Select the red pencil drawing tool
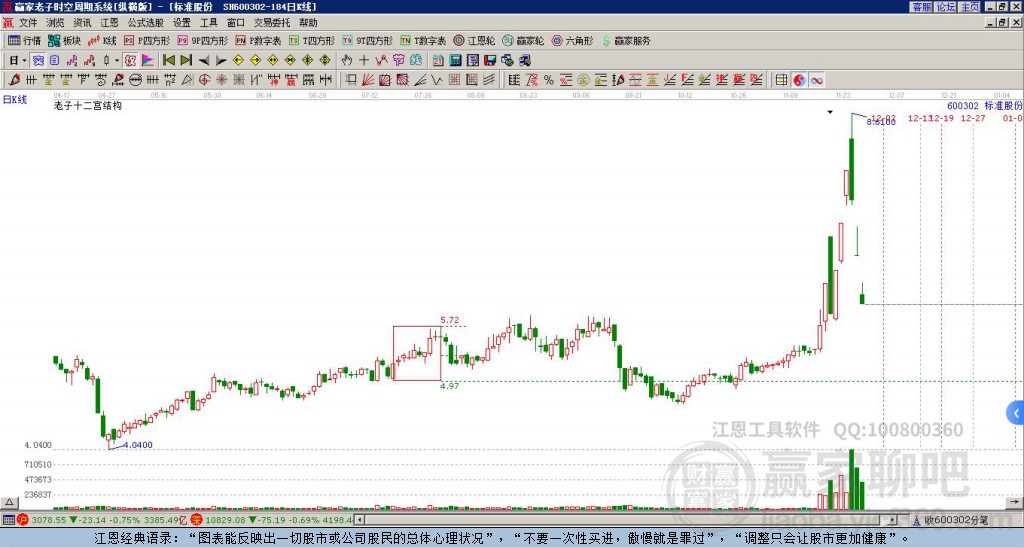Viewport: 1024px width, 548px height. (x=14, y=80)
